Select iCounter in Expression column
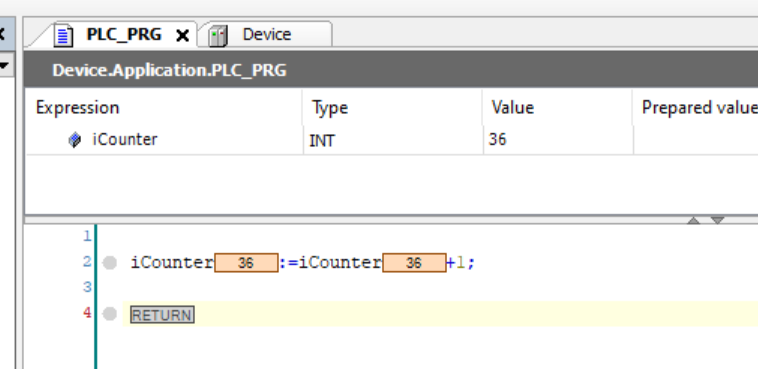The width and height of the screenshot is (758, 369). [125, 139]
